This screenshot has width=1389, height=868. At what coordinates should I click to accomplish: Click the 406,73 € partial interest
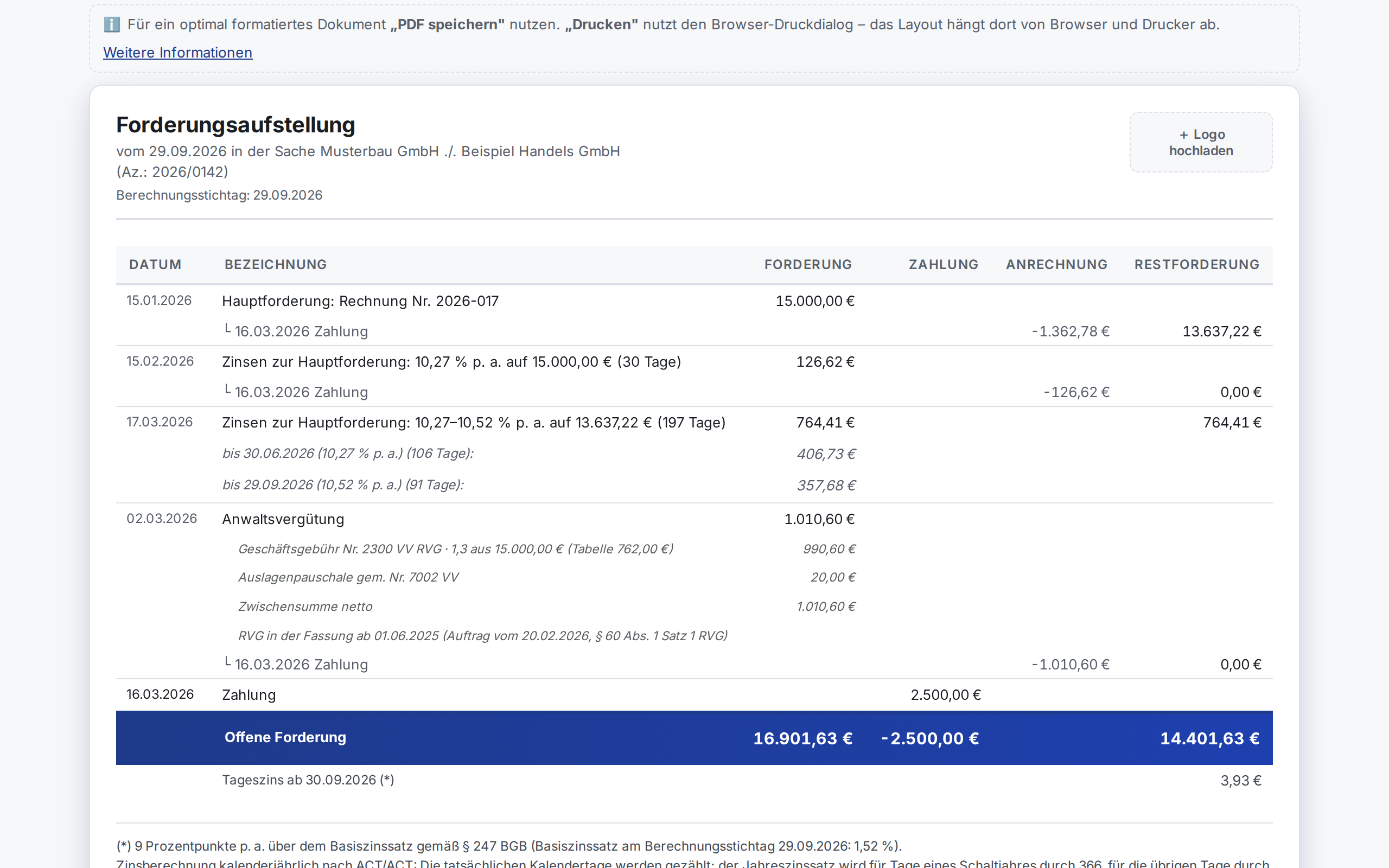[826, 454]
